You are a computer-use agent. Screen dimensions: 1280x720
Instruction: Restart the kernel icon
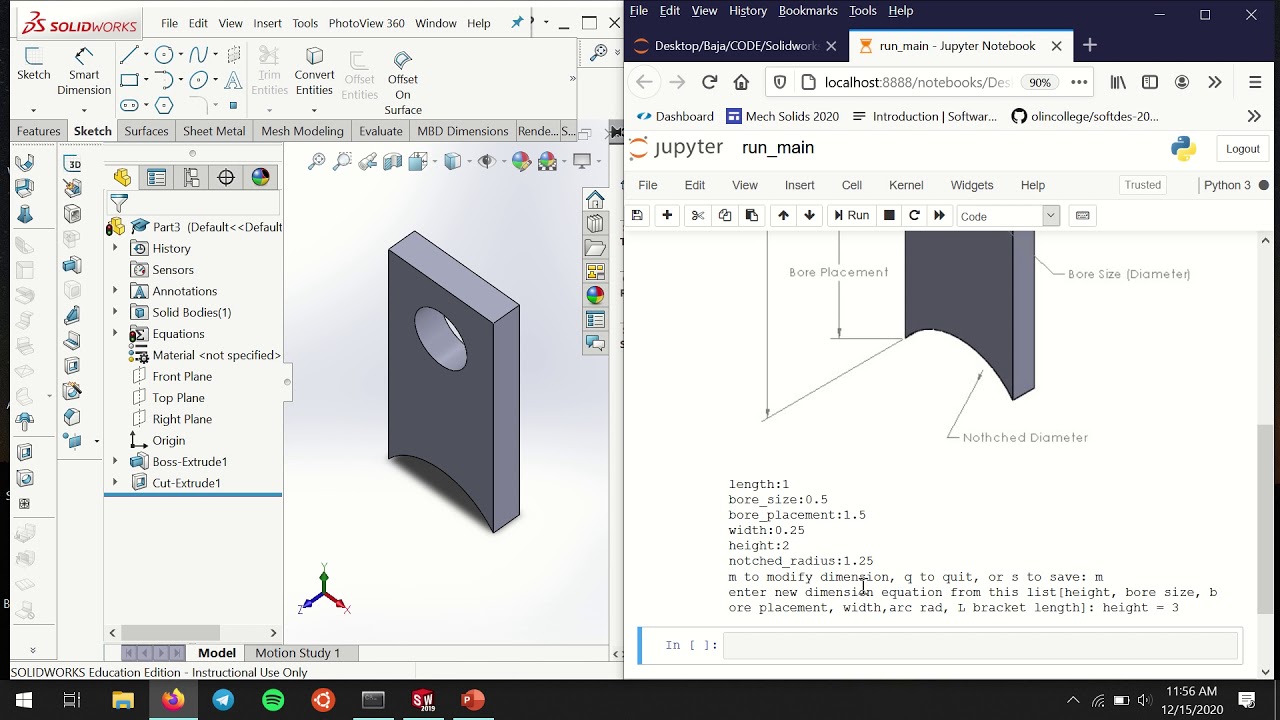coord(914,215)
